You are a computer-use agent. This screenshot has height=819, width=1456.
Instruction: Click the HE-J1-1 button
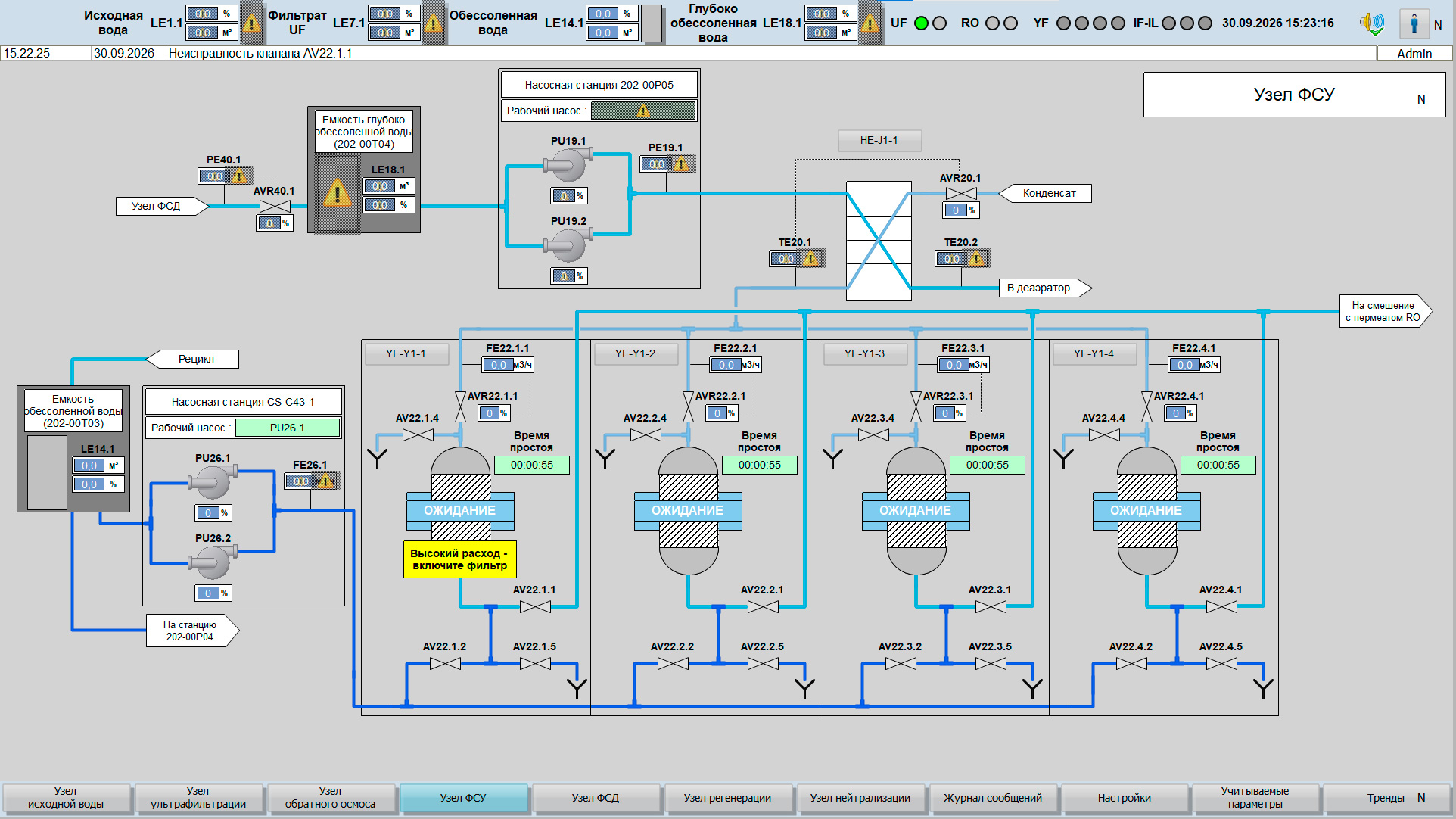(x=879, y=140)
